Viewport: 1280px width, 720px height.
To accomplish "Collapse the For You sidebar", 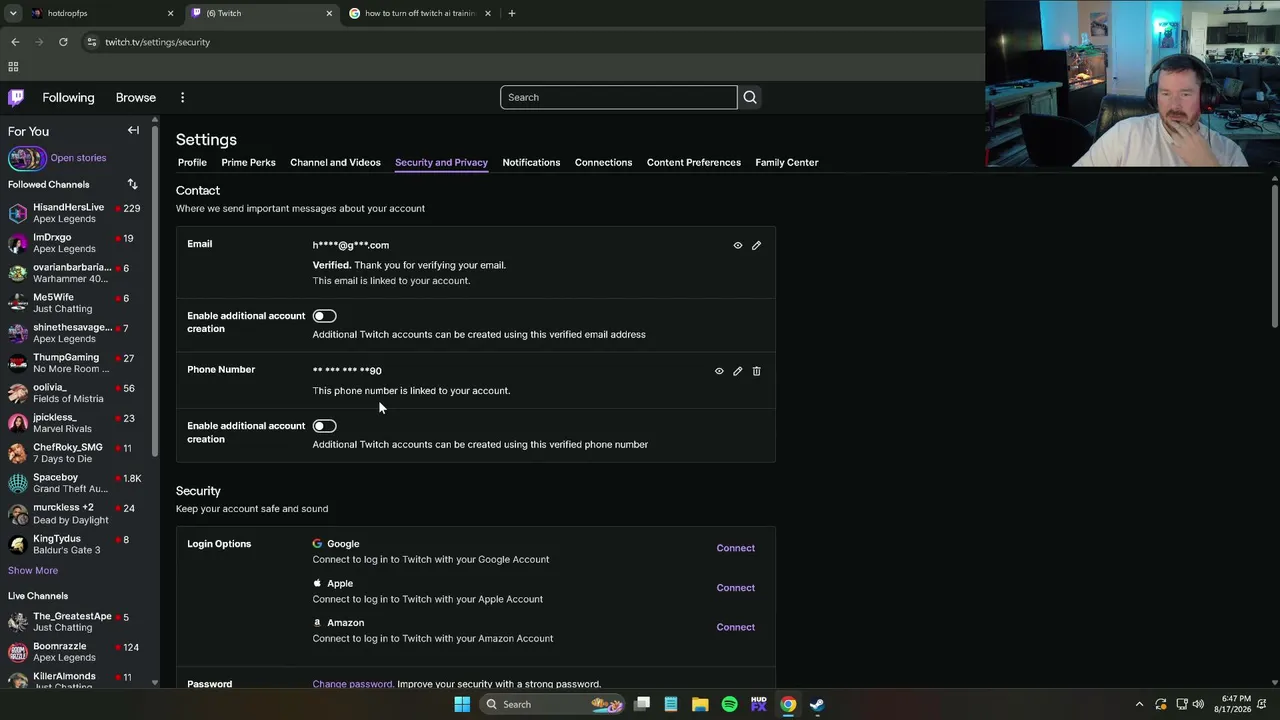I will [x=133, y=130].
